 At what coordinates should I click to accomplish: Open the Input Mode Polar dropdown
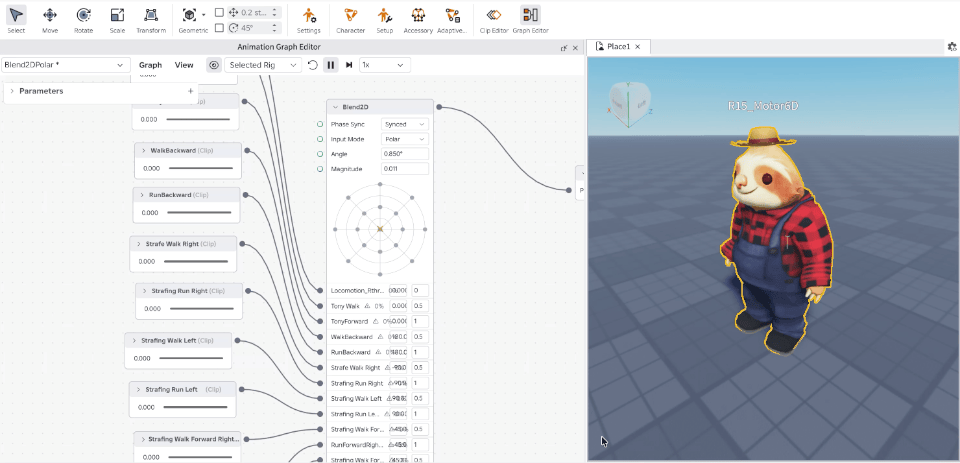pyautogui.click(x=405, y=139)
